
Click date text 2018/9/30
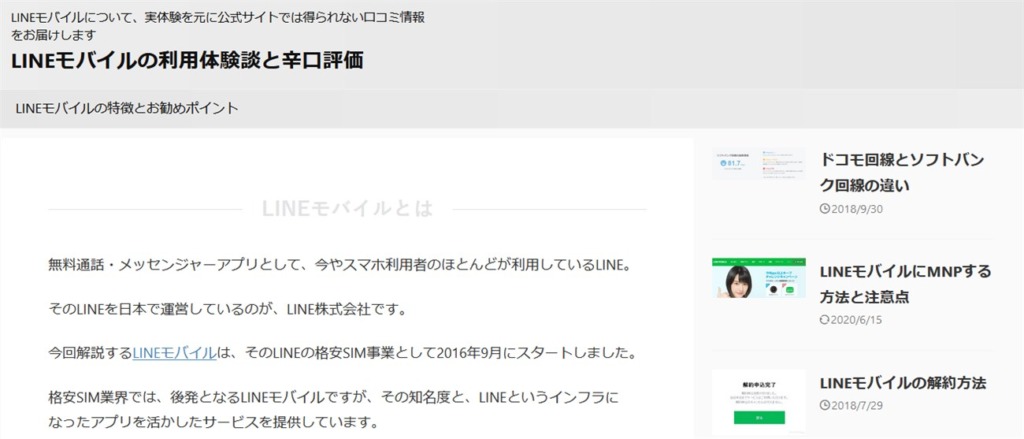[857, 209]
